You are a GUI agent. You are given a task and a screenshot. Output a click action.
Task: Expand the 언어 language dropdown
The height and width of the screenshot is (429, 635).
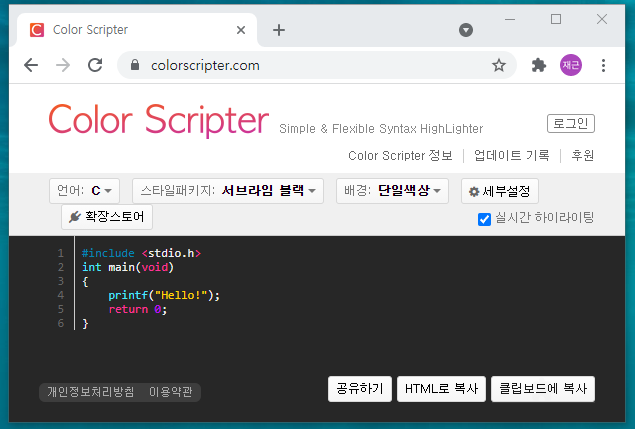point(84,190)
